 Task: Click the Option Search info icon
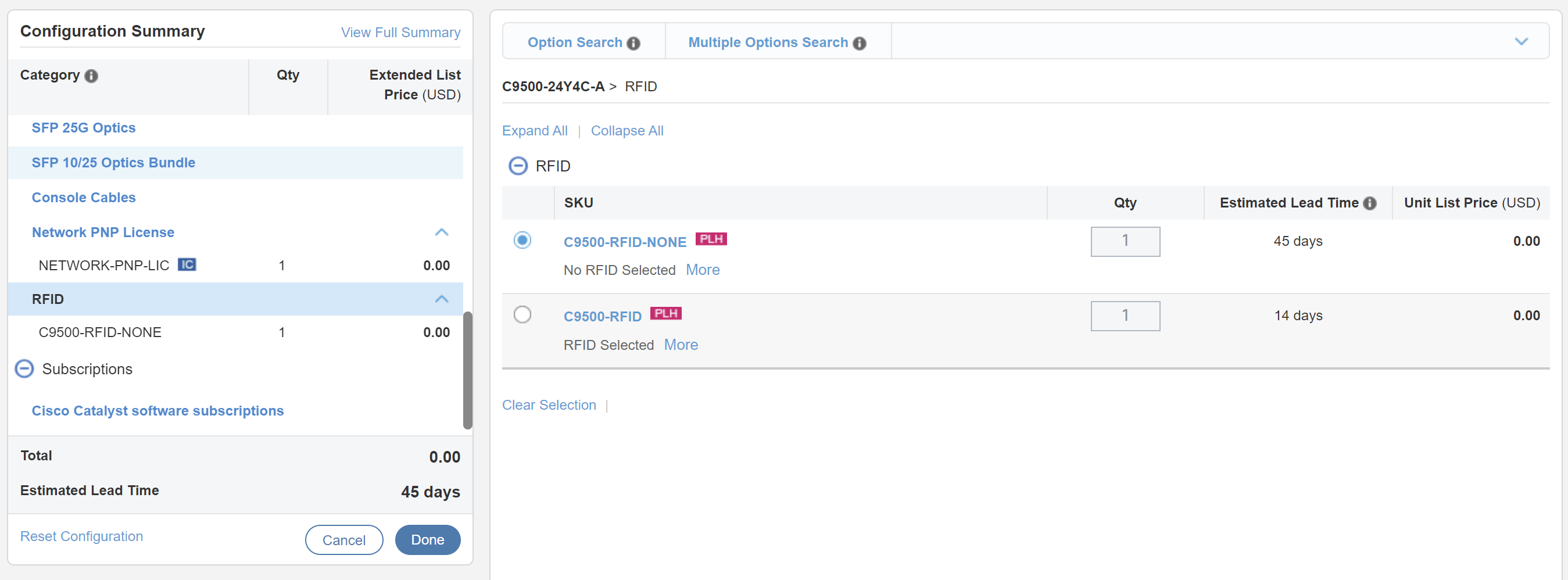[x=633, y=43]
